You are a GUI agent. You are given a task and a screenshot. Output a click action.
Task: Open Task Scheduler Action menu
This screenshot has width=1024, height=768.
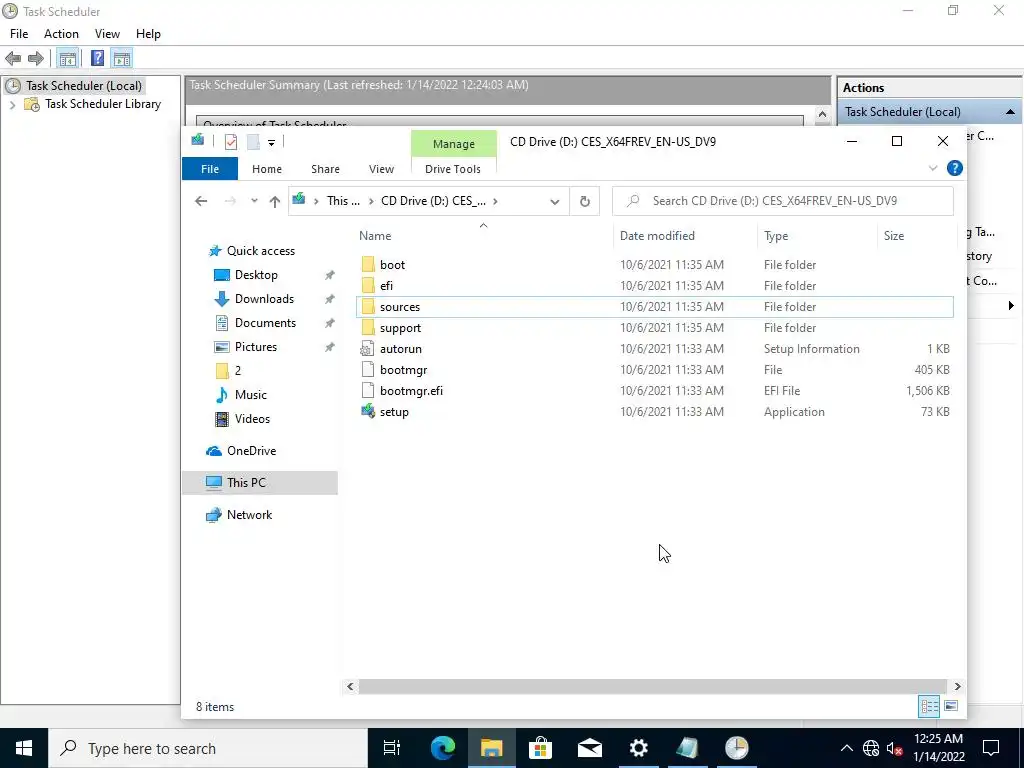coord(61,34)
